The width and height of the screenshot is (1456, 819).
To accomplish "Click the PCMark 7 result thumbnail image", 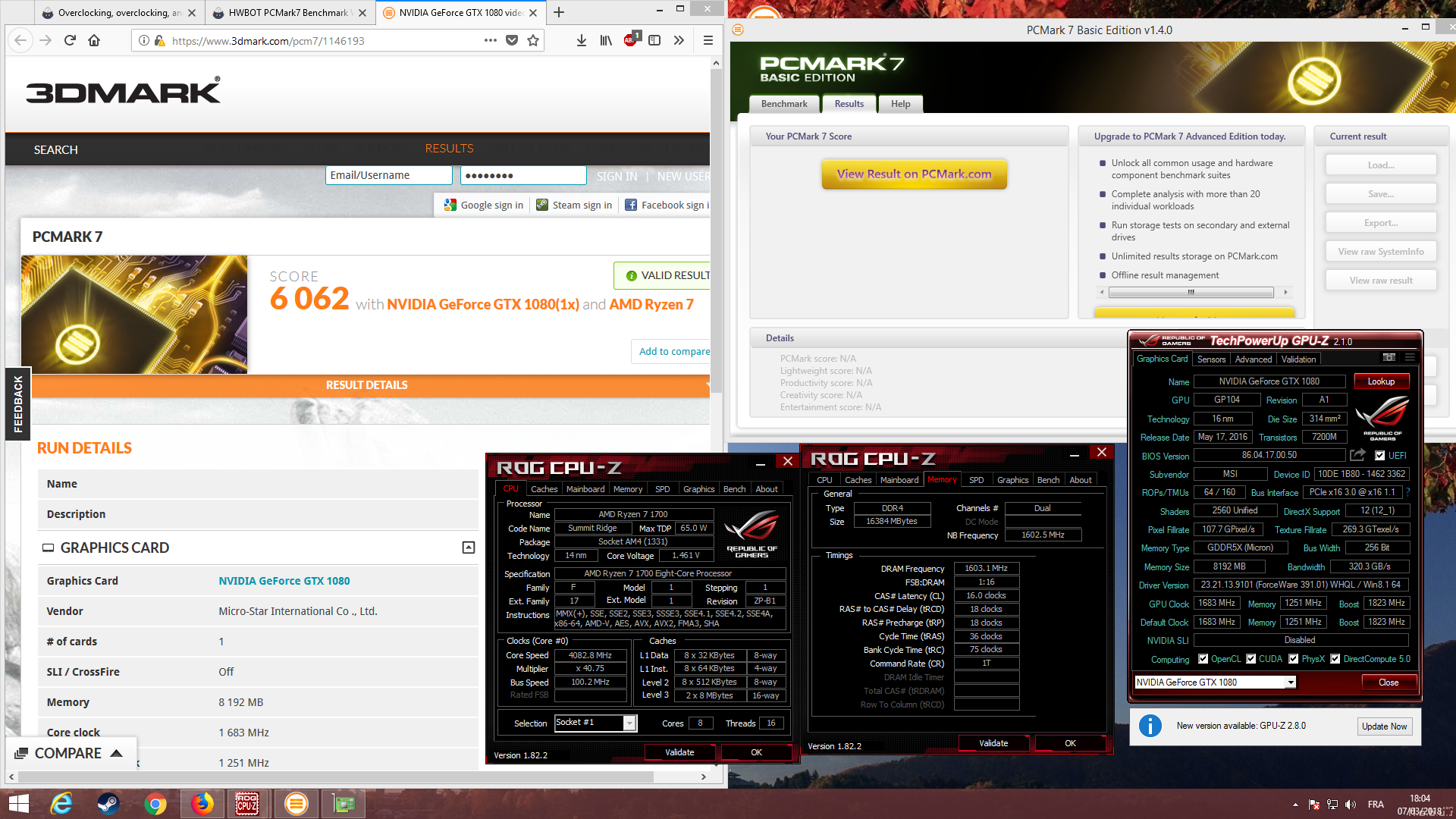I will tap(134, 314).
